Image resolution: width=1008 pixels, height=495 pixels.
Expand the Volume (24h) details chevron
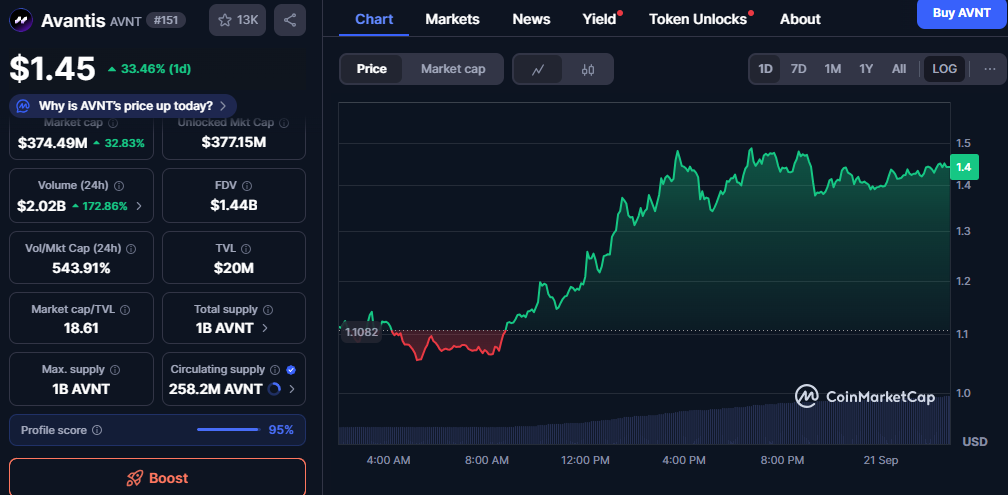click(139, 206)
